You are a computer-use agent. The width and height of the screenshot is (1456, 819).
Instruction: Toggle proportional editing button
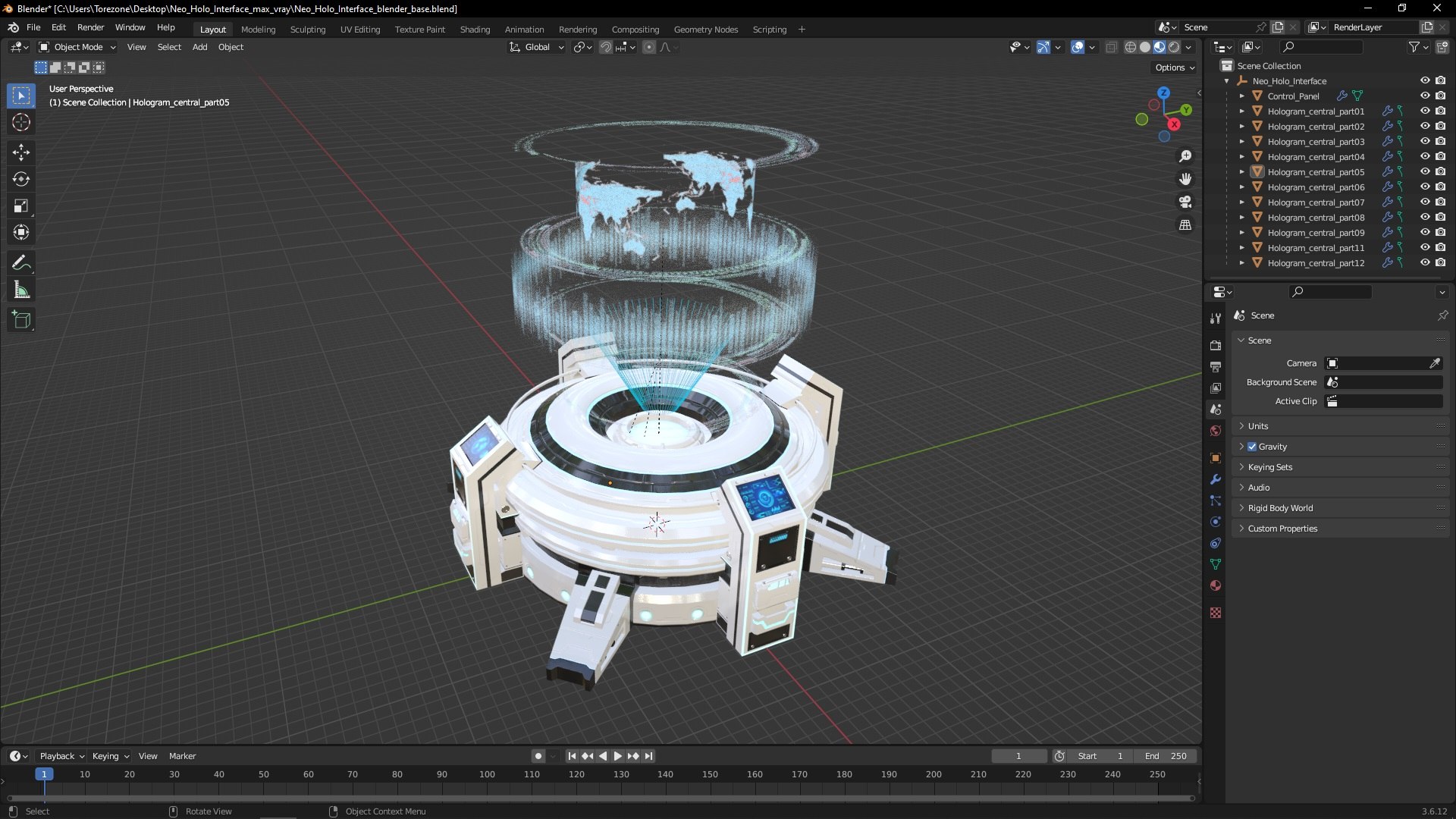(649, 47)
